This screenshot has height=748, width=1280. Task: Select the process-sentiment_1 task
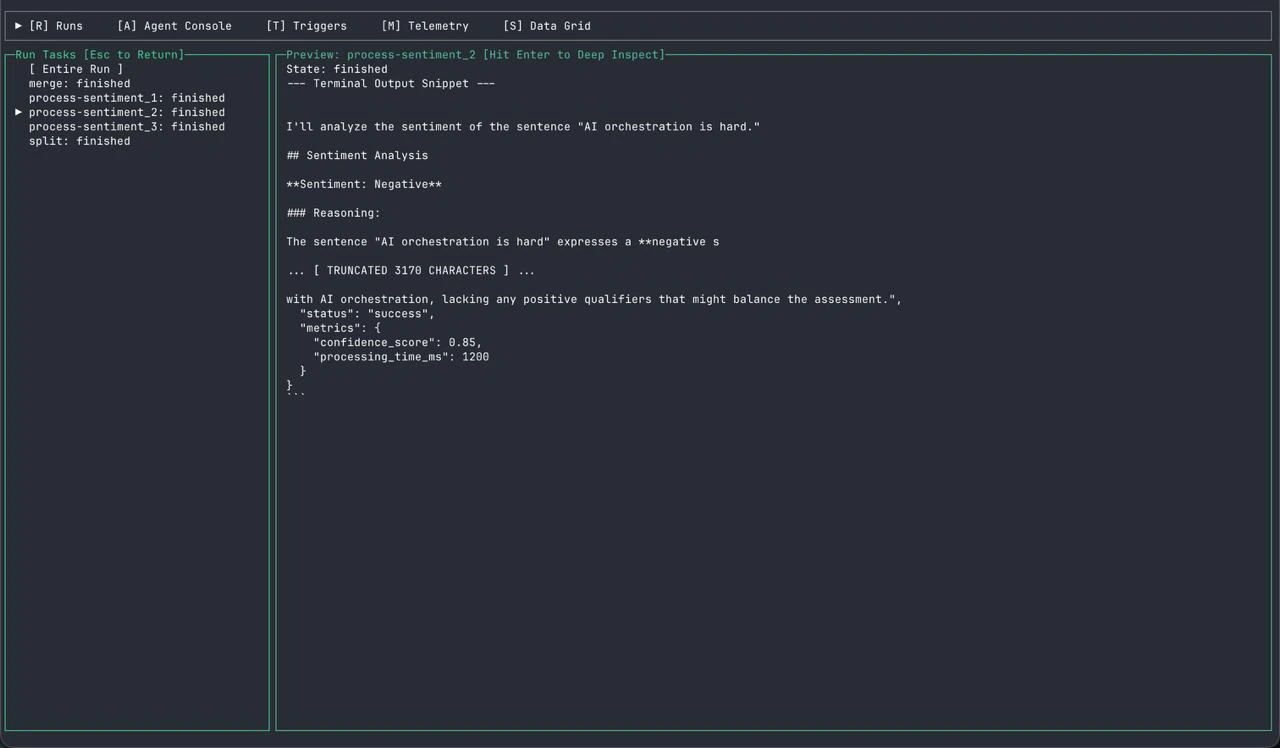click(x=126, y=97)
